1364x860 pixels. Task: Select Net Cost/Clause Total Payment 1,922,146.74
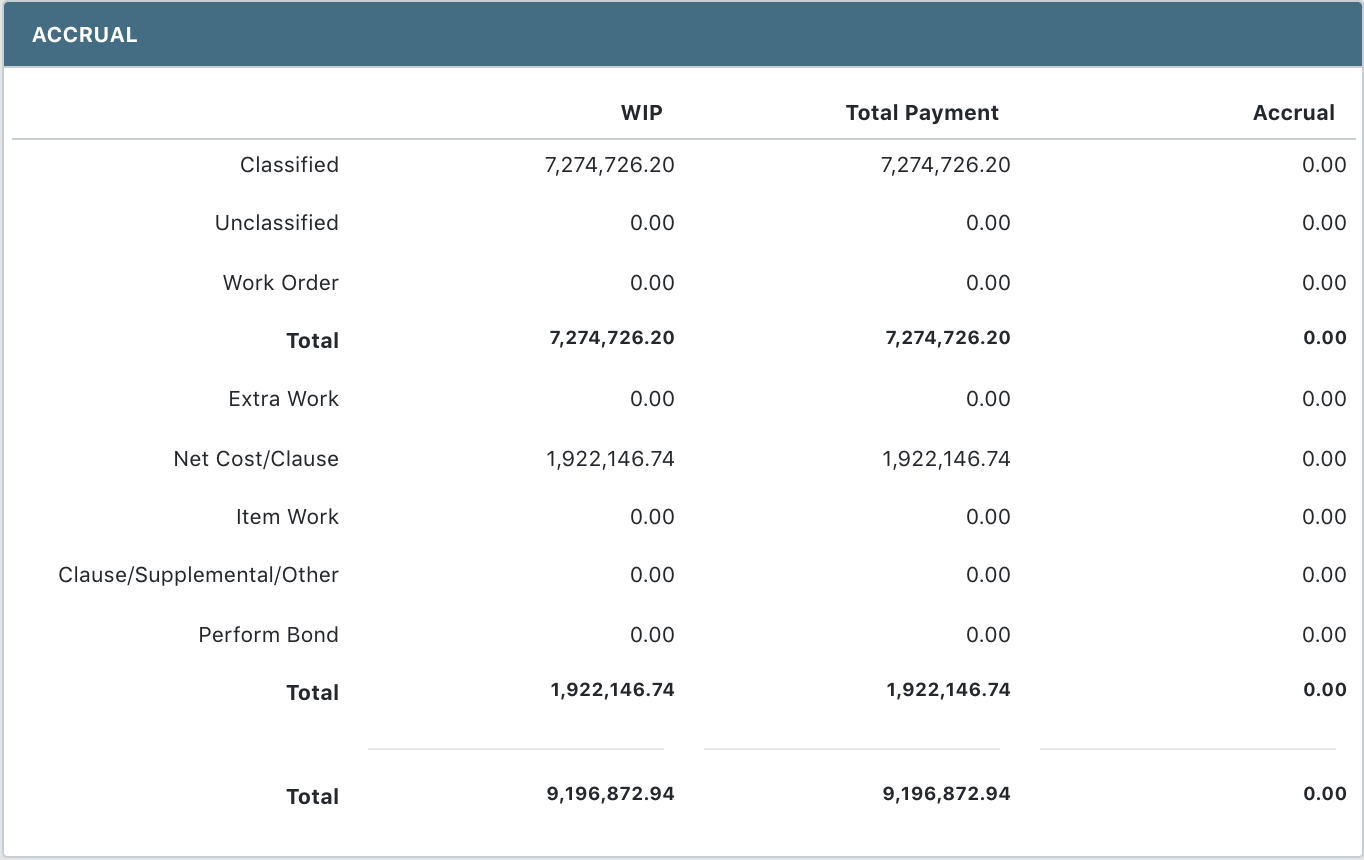point(947,459)
